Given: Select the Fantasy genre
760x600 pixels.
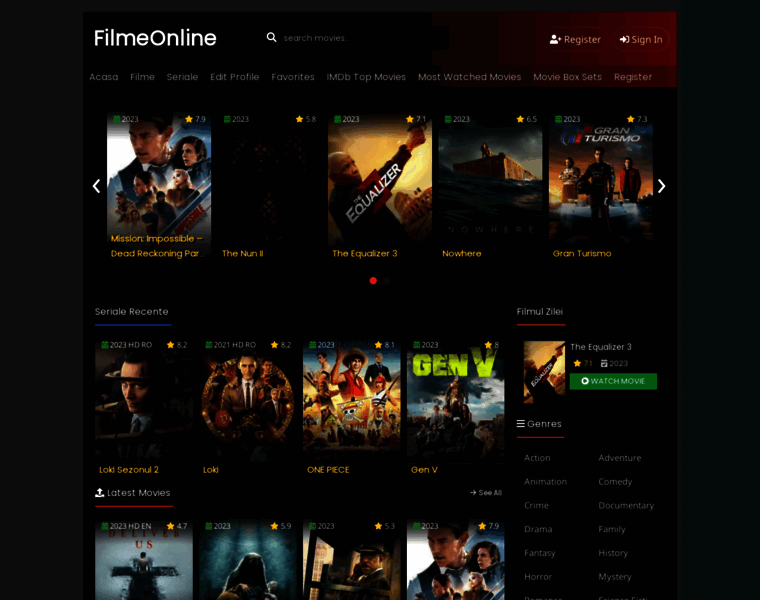Looking at the screenshot, I should tap(539, 553).
